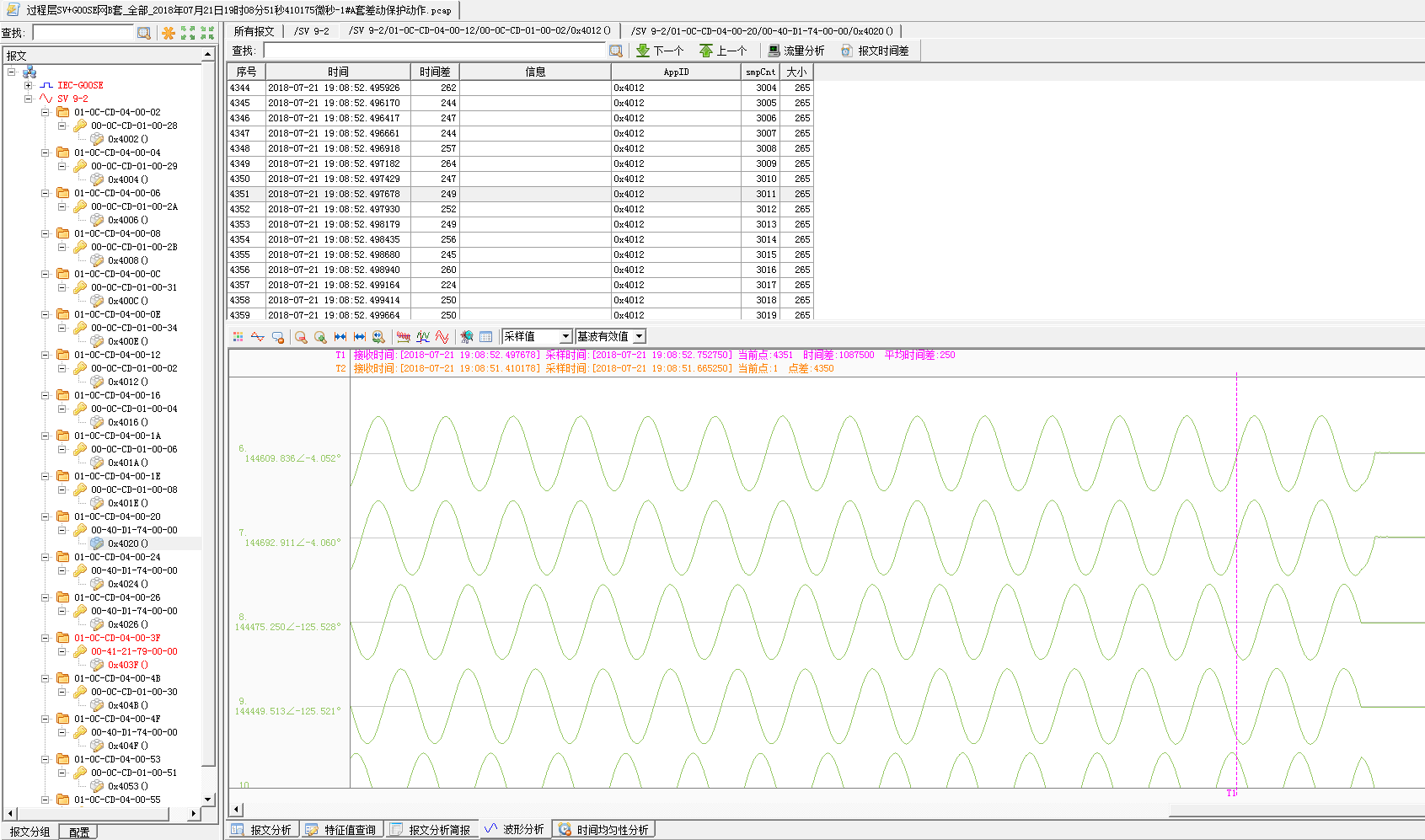Click the colored grid icon in the waveform toolbar
Image resolution: width=1425 pixels, height=840 pixels.
[x=238, y=337]
